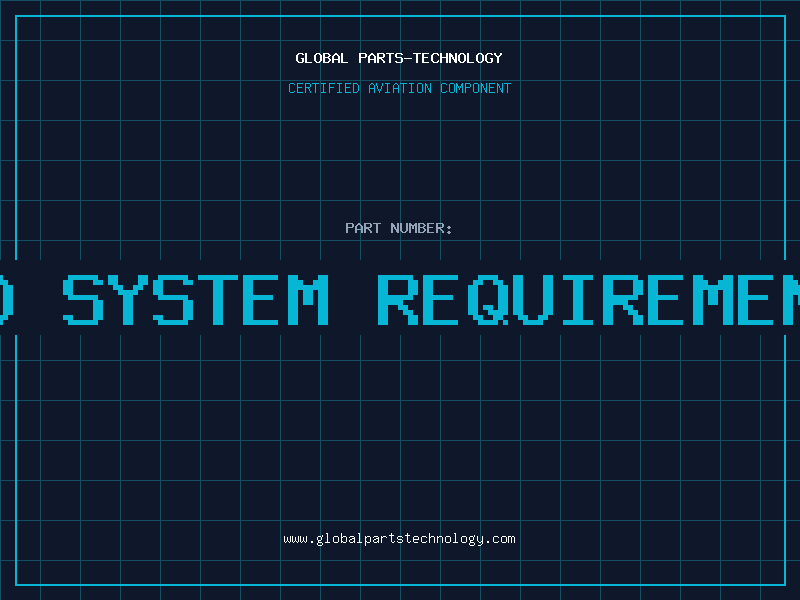Click the word COMPONENT in the subtitle
The image size is (800, 600).
[x=476, y=88]
